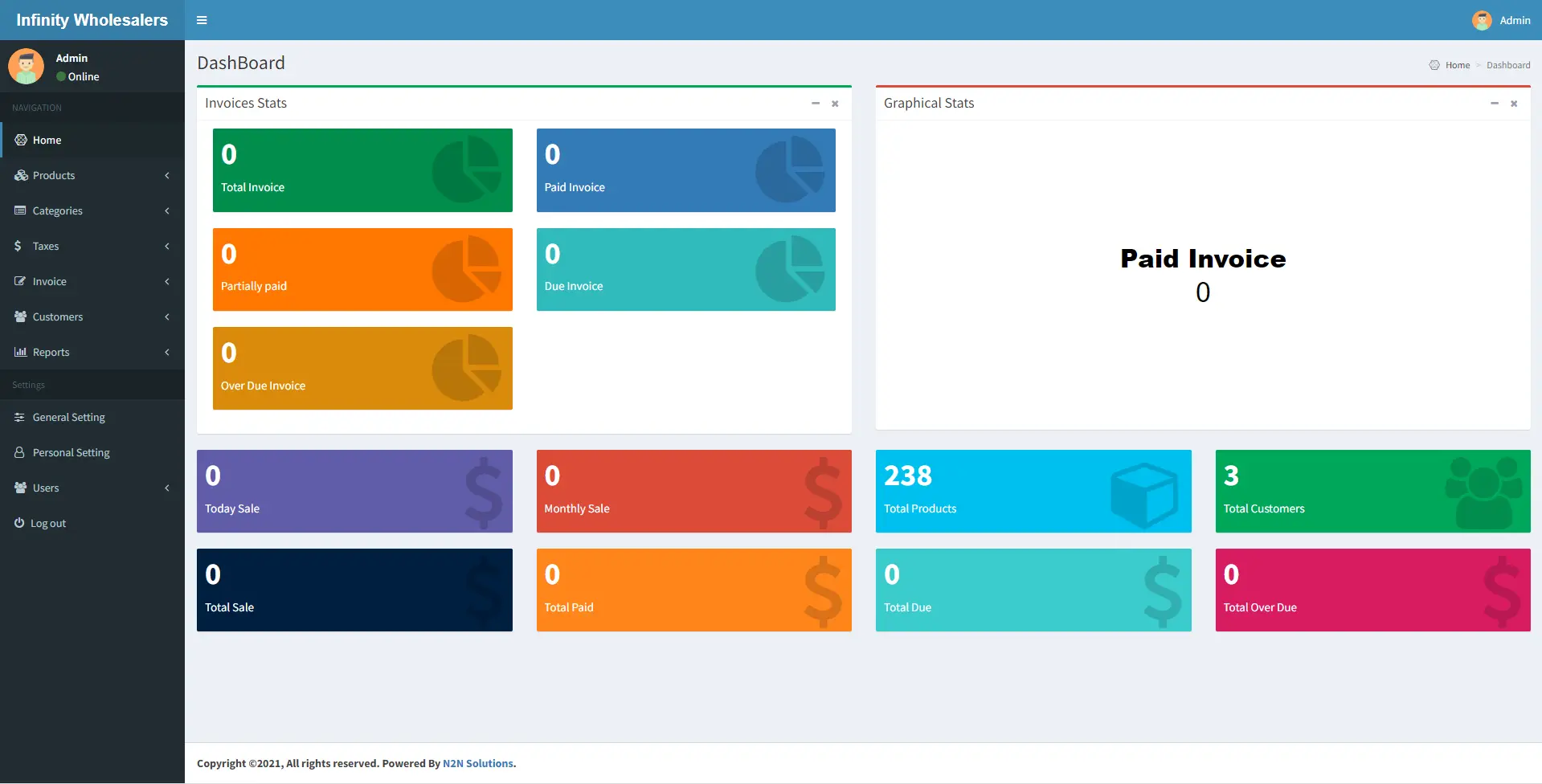1542x784 pixels.
Task: Click the Admin avatar in top bar
Action: (1481, 20)
